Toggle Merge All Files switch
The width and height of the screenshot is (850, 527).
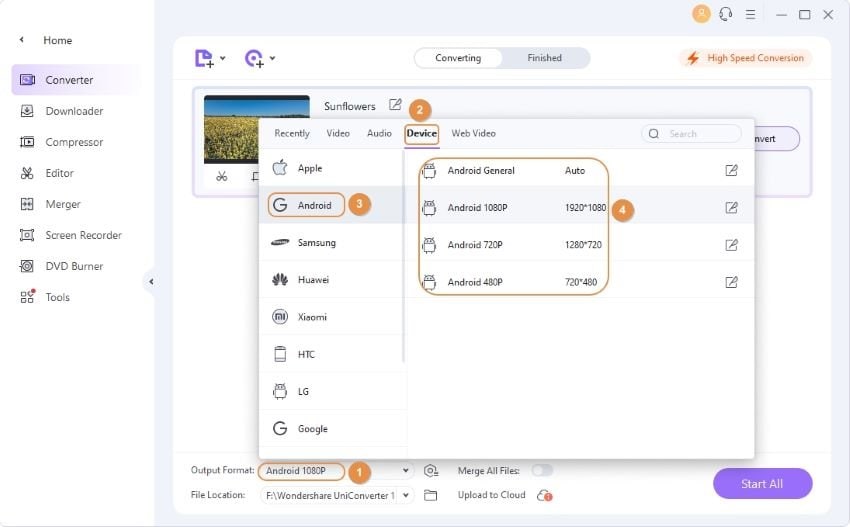point(542,470)
